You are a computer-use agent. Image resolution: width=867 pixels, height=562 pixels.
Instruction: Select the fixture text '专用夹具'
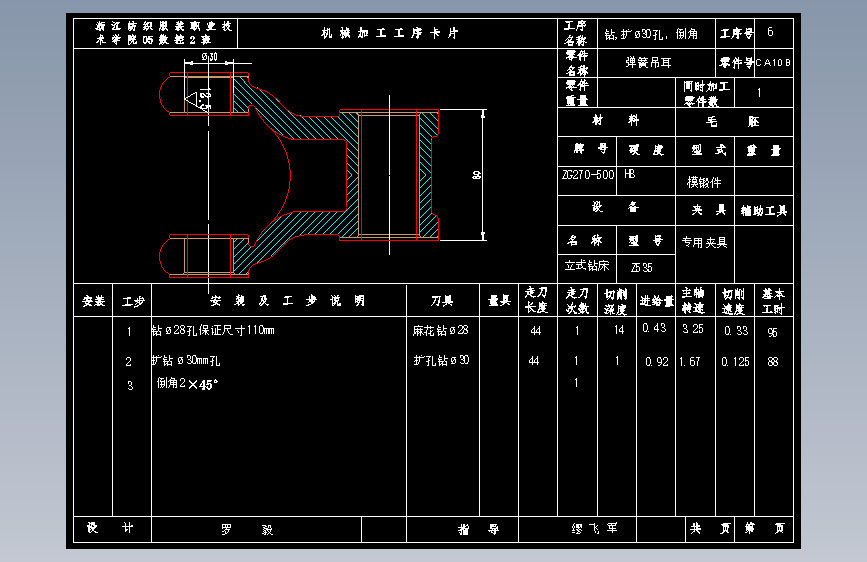(x=704, y=242)
